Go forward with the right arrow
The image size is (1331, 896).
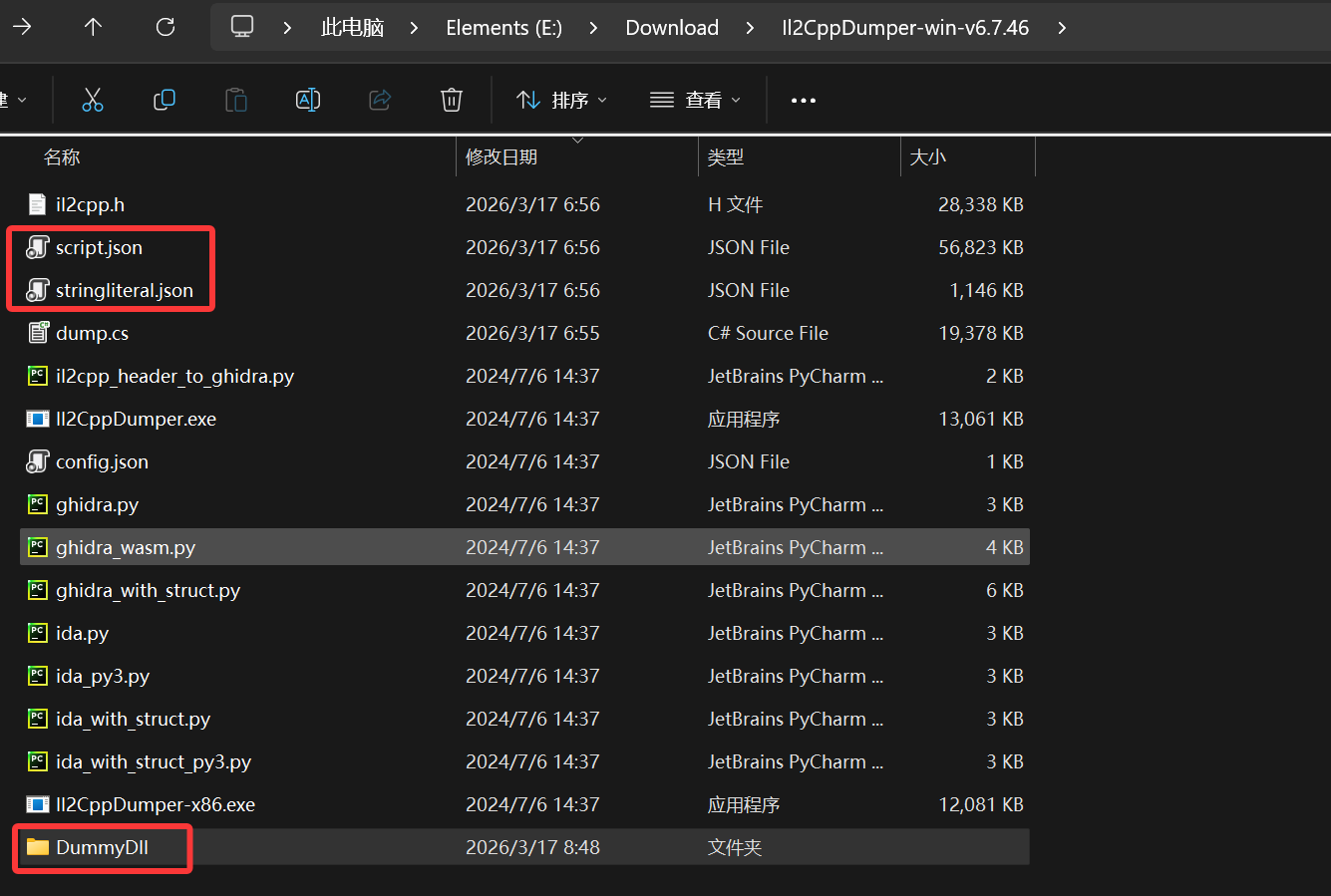tap(22, 27)
